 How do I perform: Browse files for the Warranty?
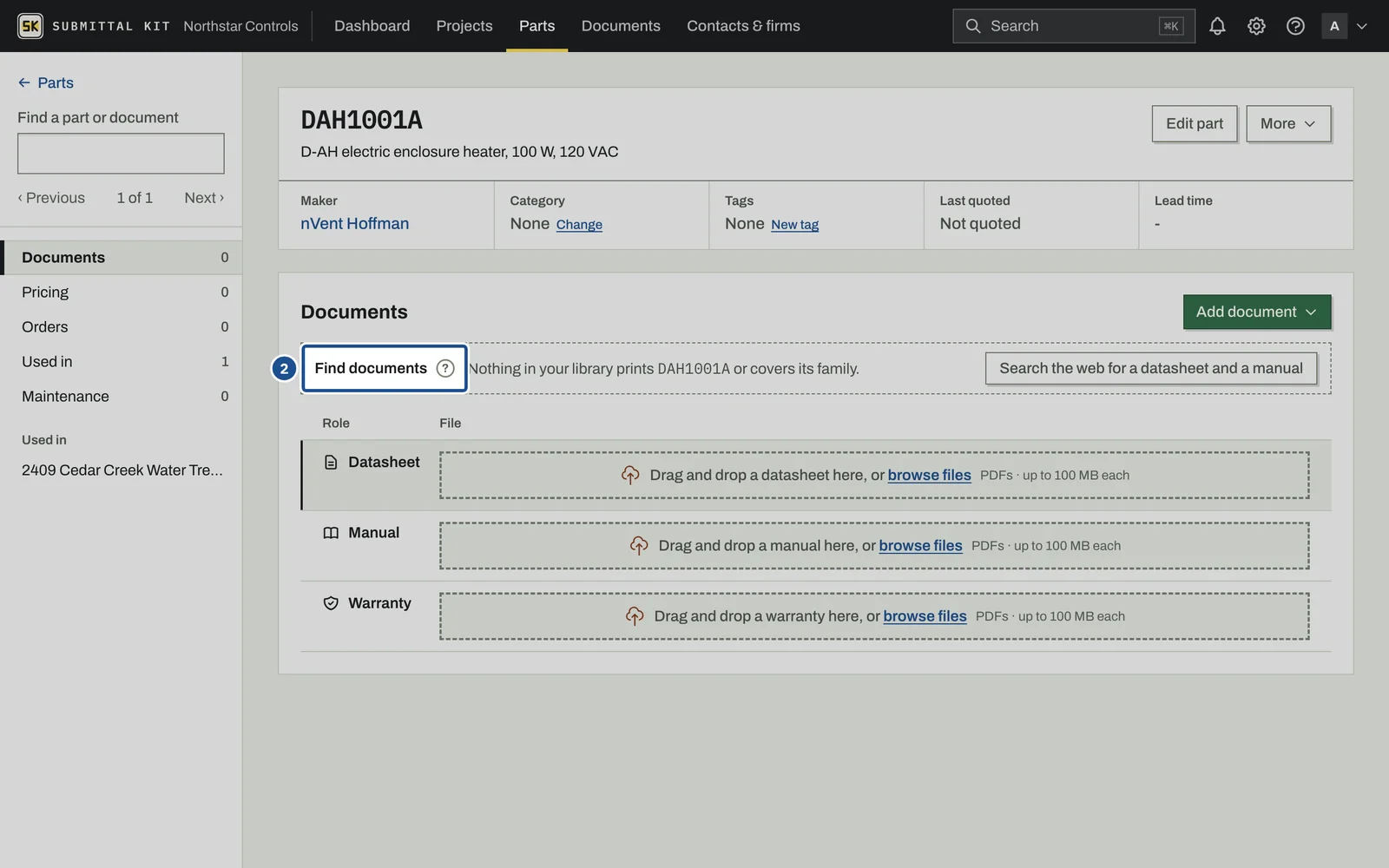925,615
